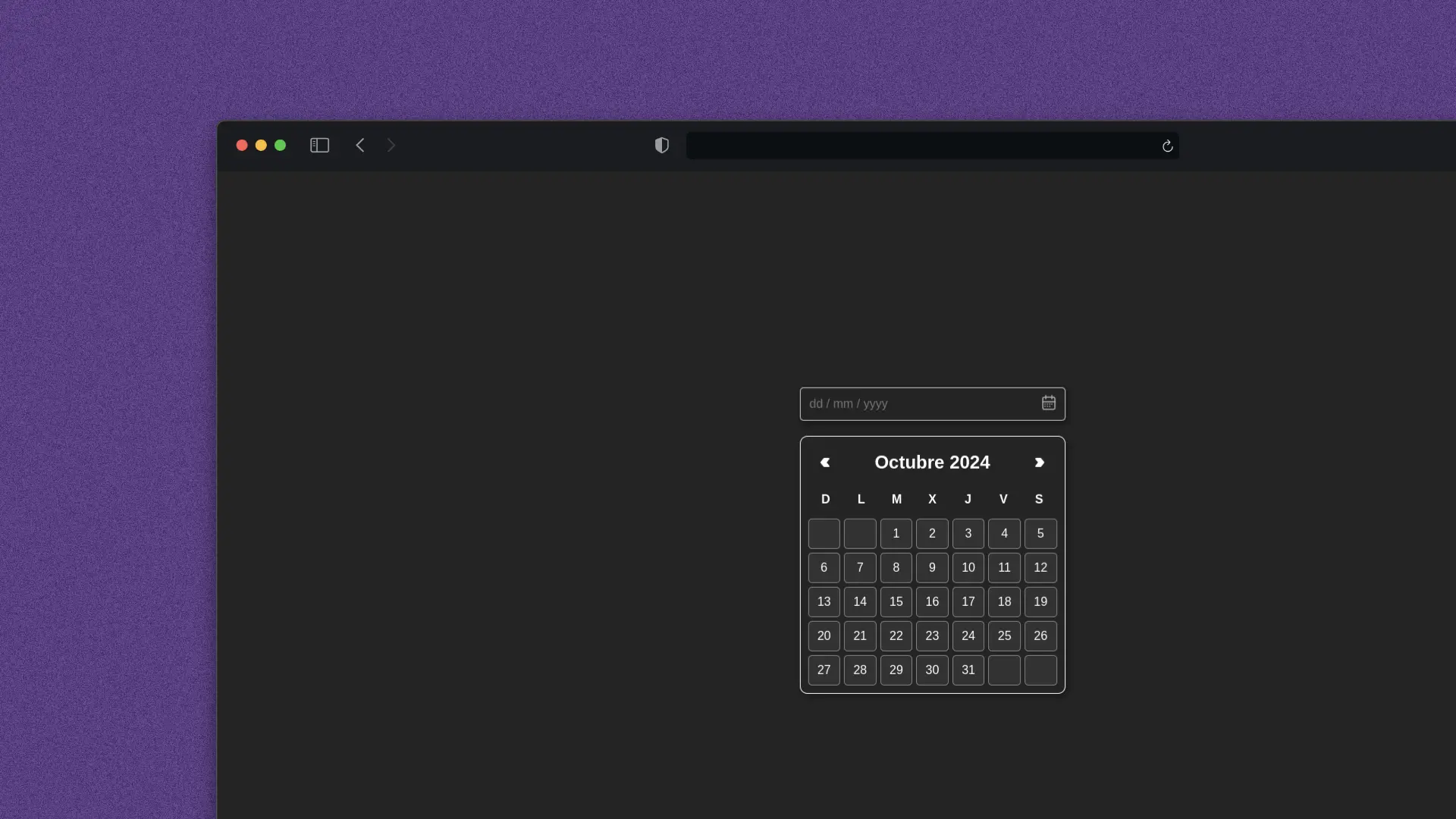Pick day 6 in the calendar
Viewport: 1456px width, 819px height.
[824, 568]
